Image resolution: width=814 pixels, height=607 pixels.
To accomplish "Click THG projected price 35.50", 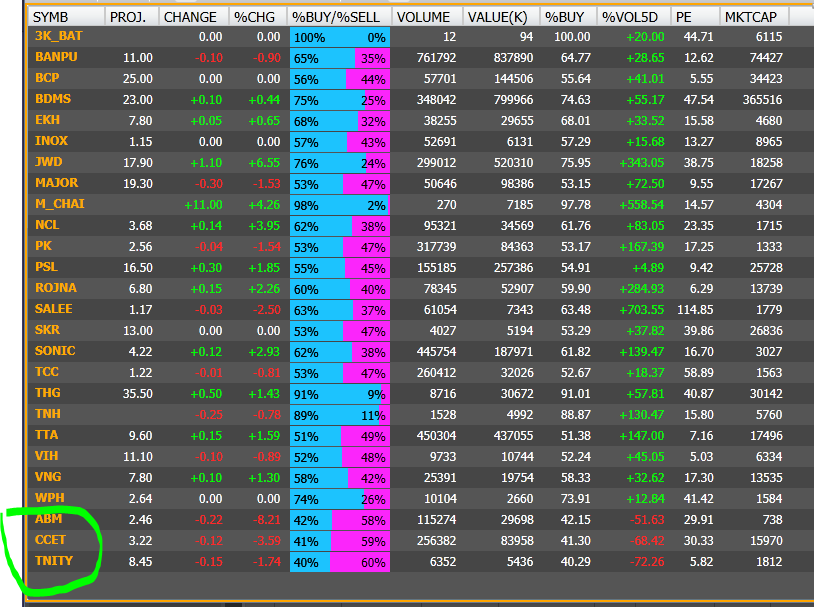I will pyautogui.click(x=138, y=394).
